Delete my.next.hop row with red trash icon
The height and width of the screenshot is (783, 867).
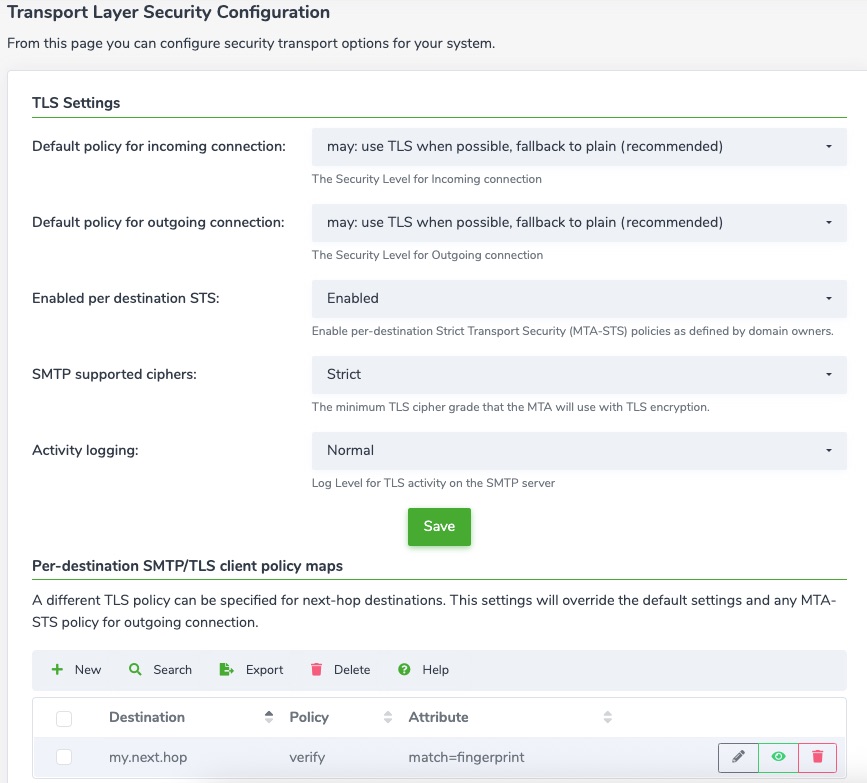pyautogui.click(x=817, y=757)
